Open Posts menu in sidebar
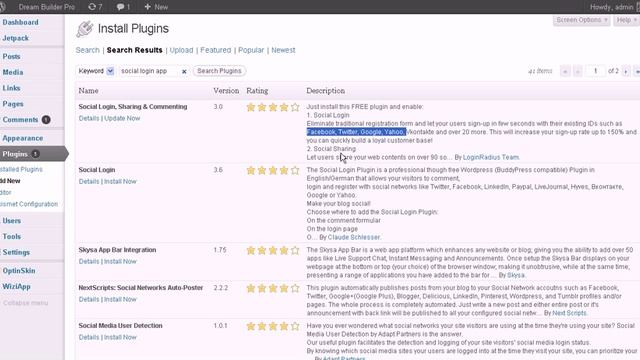Image resolution: width=640 pixels, height=360 pixels. pos(11,56)
